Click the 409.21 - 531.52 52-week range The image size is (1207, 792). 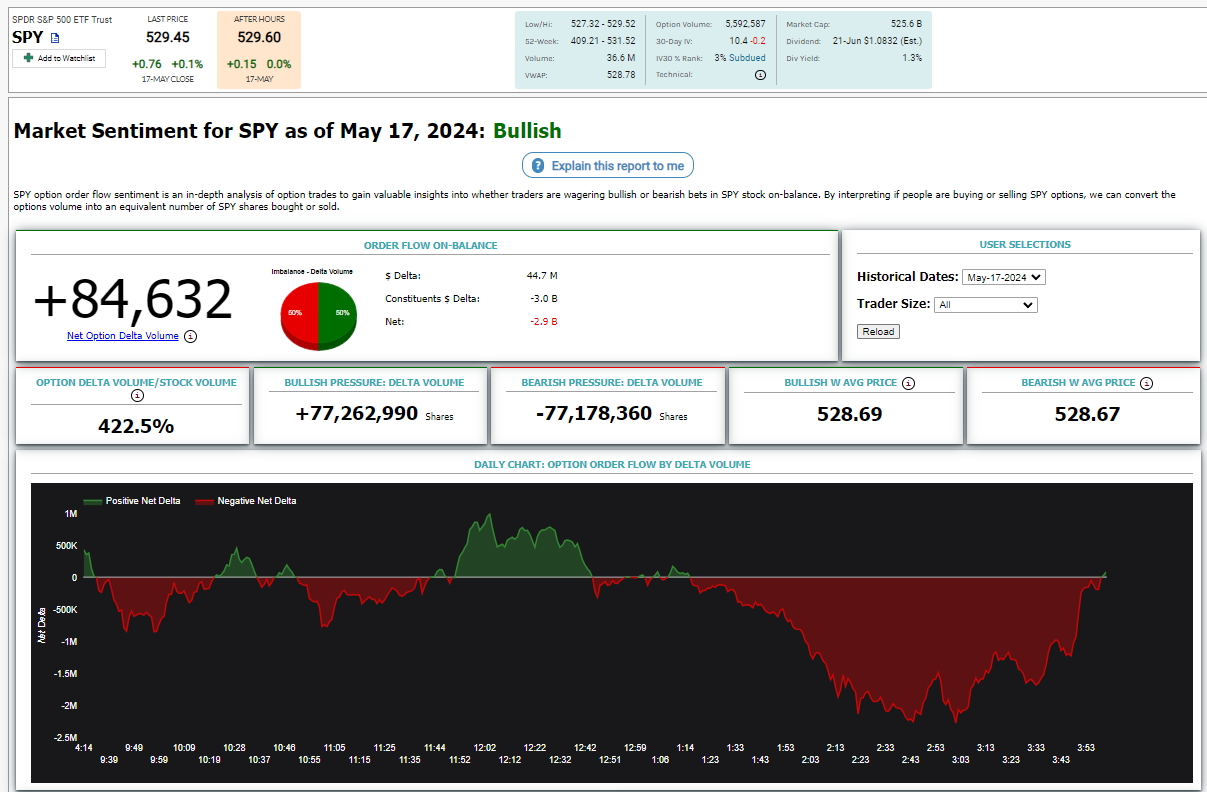603,41
